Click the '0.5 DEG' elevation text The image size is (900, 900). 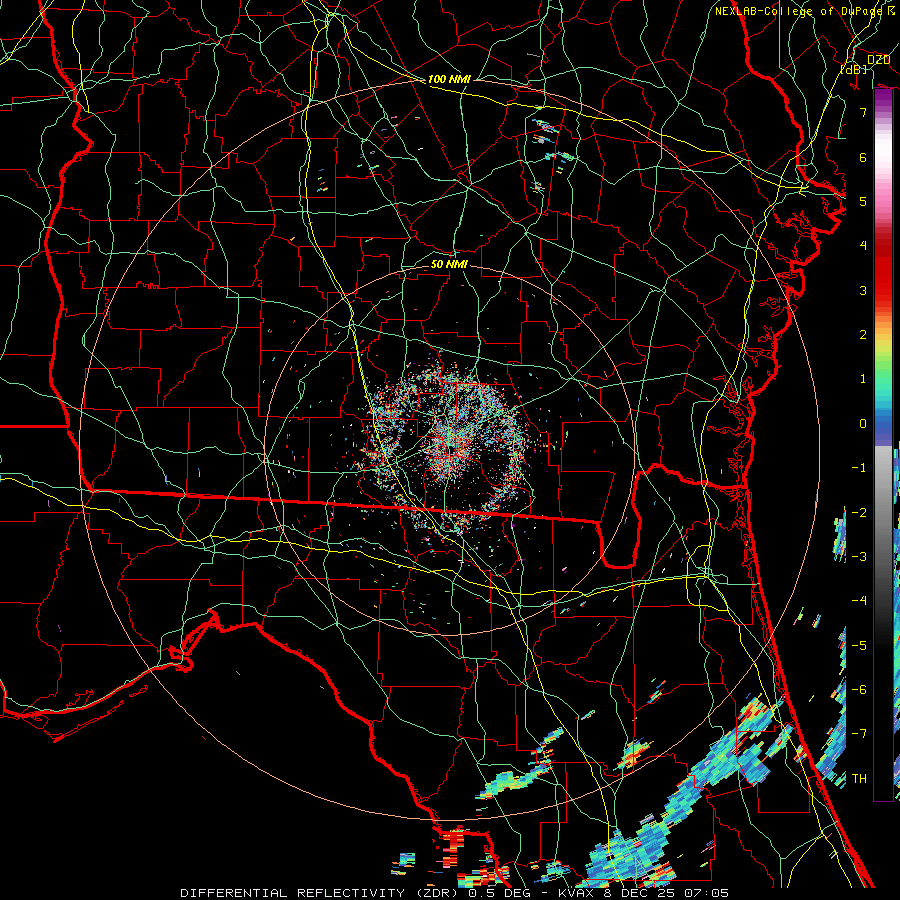[499, 893]
